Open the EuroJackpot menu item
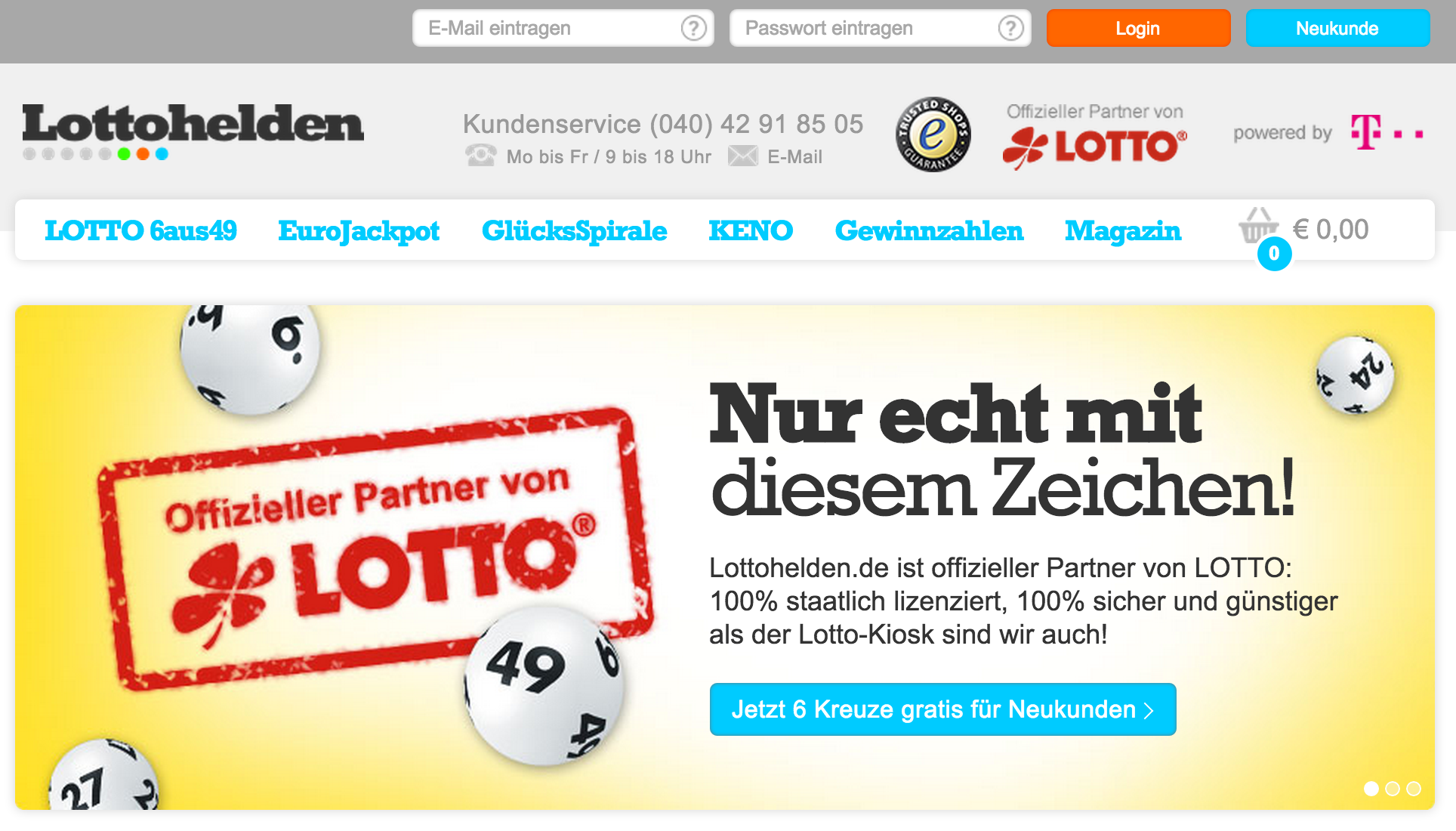Screen dimensions: 1456x831 (x=359, y=231)
